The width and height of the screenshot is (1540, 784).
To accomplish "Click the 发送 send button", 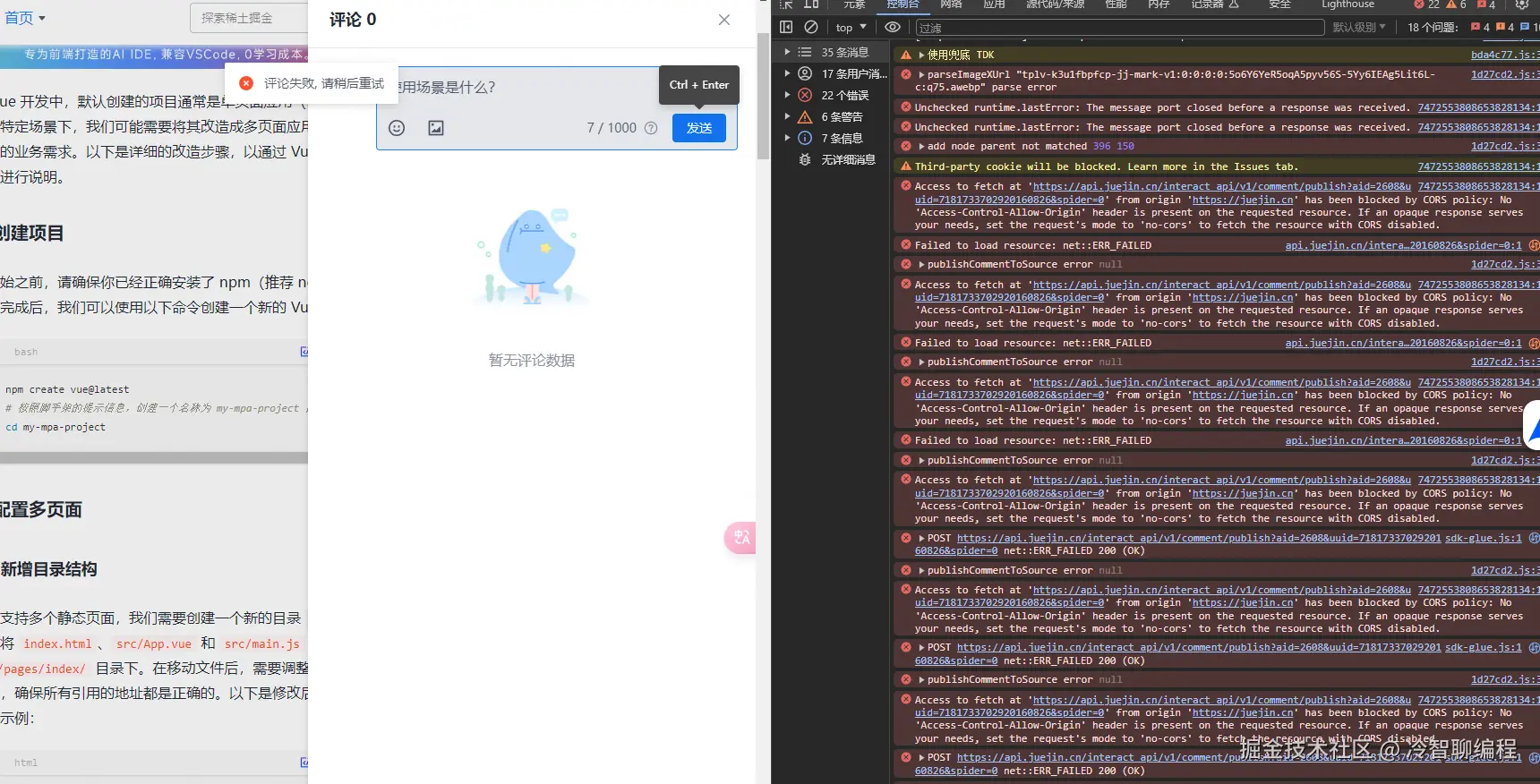I will [x=698, y=128].
